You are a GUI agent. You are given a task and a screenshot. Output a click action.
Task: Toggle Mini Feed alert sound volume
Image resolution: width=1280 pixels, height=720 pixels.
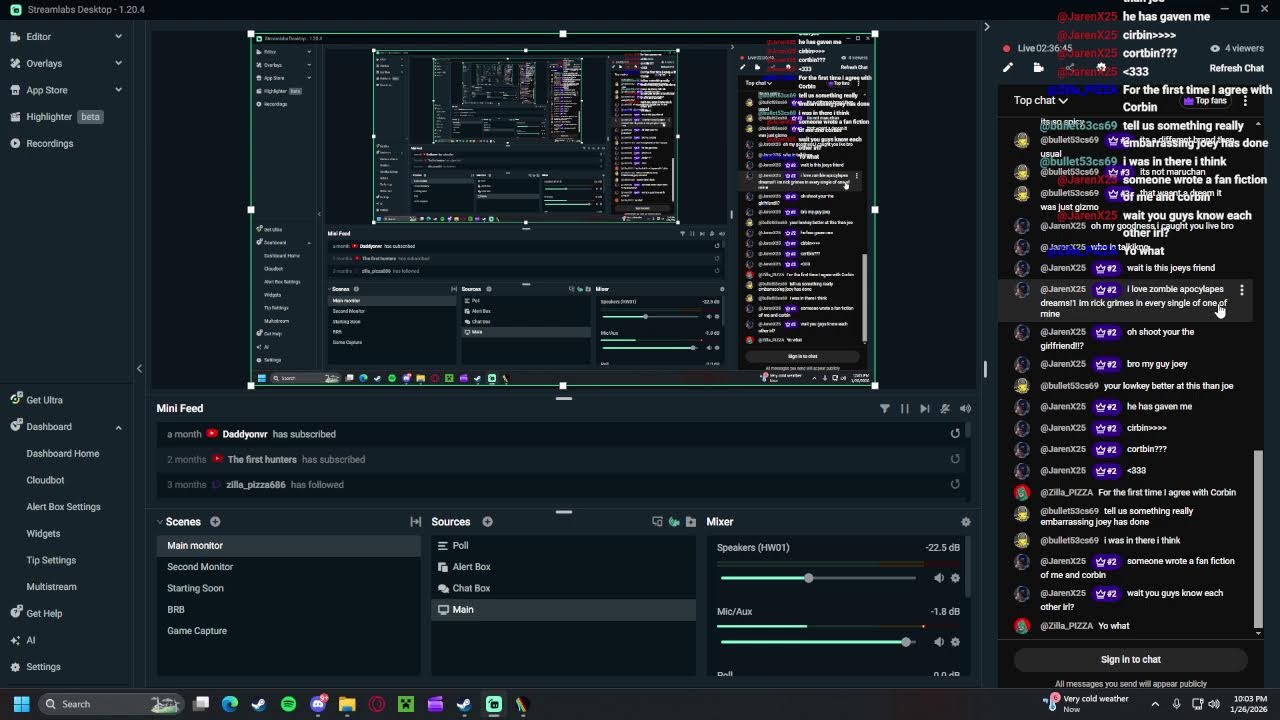pos(965,409)
